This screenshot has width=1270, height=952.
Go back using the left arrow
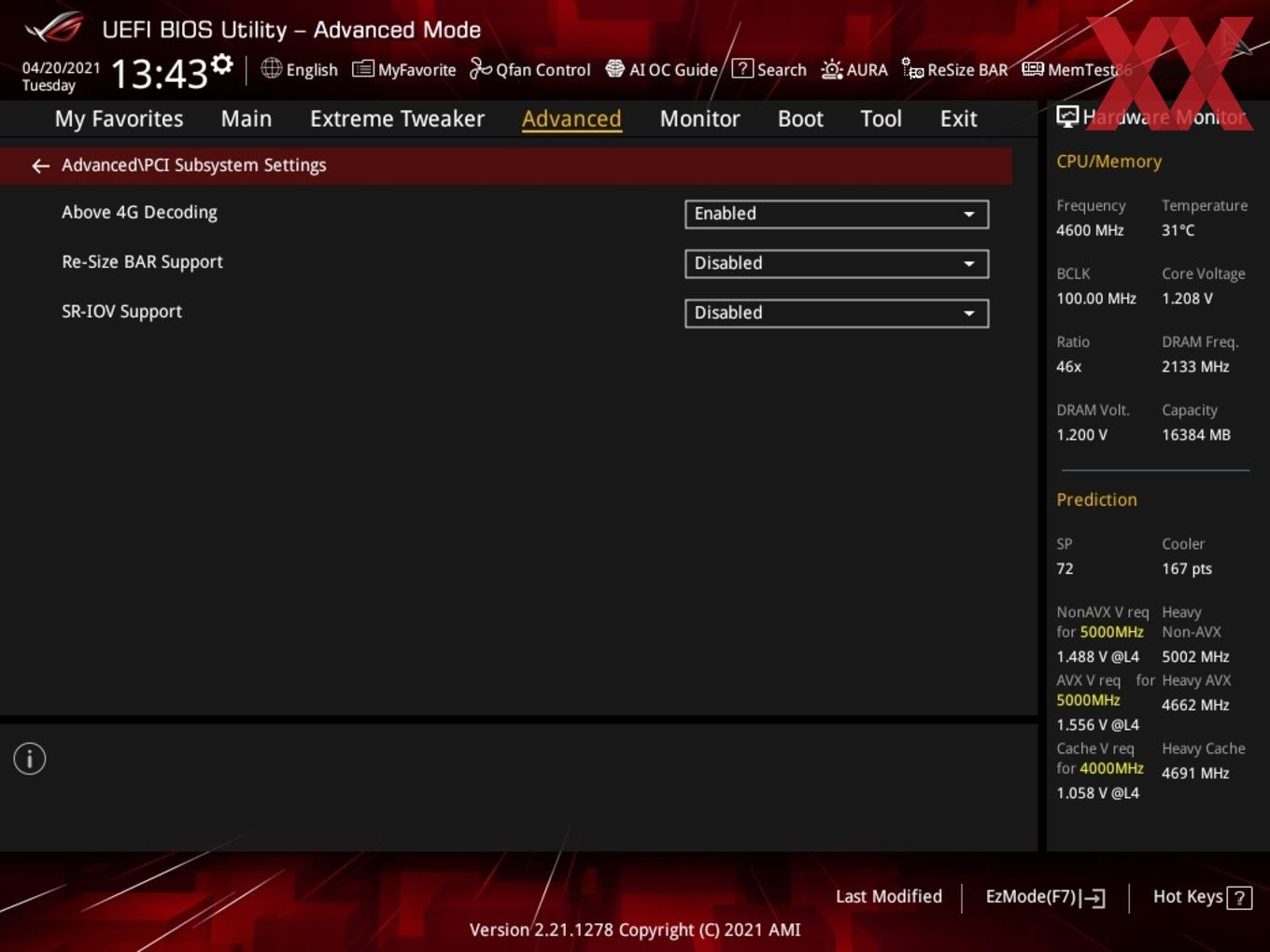pos(40,166)
